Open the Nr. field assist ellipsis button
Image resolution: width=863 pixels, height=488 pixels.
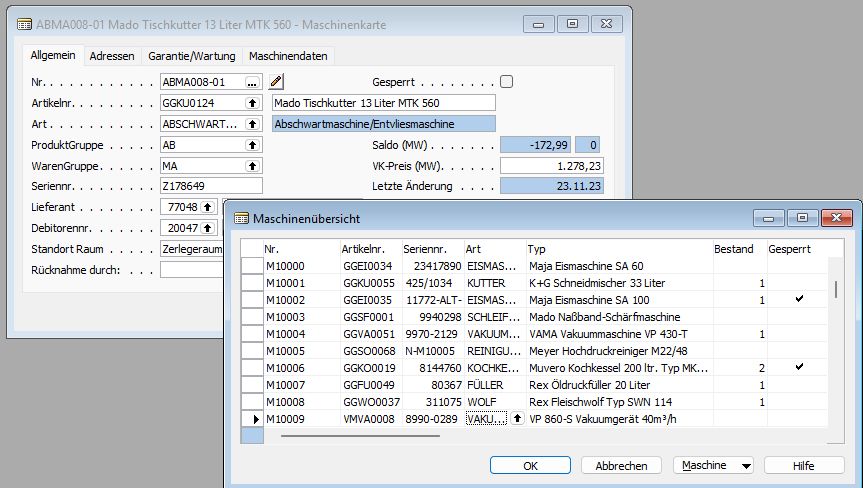click(252, 83)
